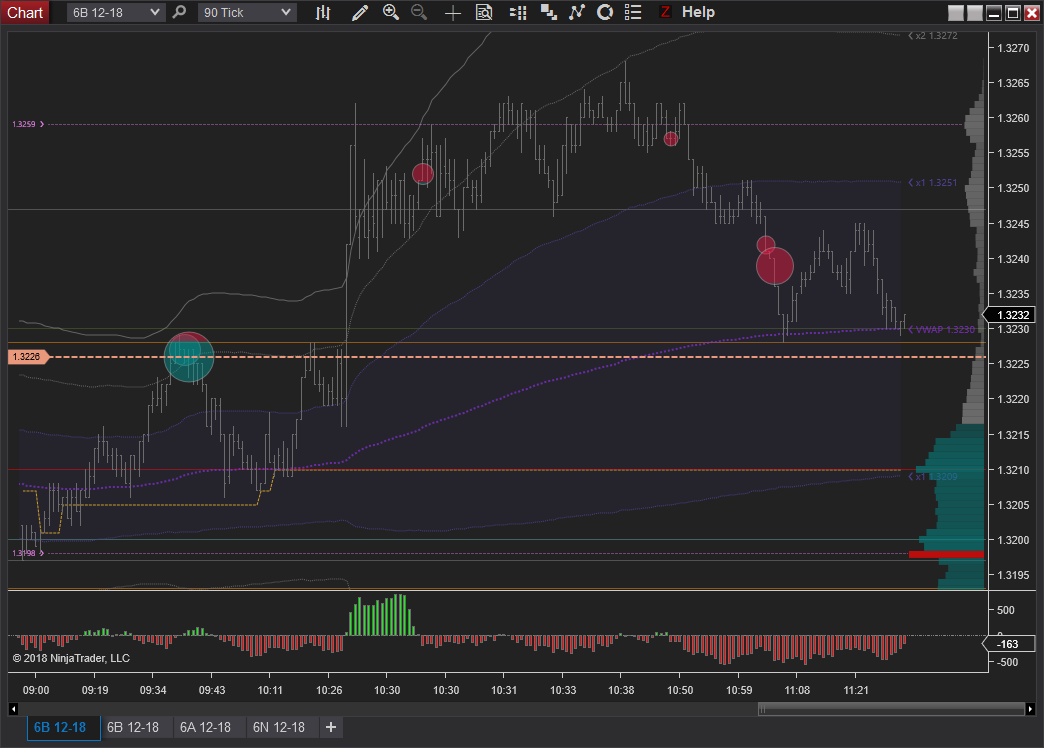Select the crosshair cursor tool

(x=453, y=13)
